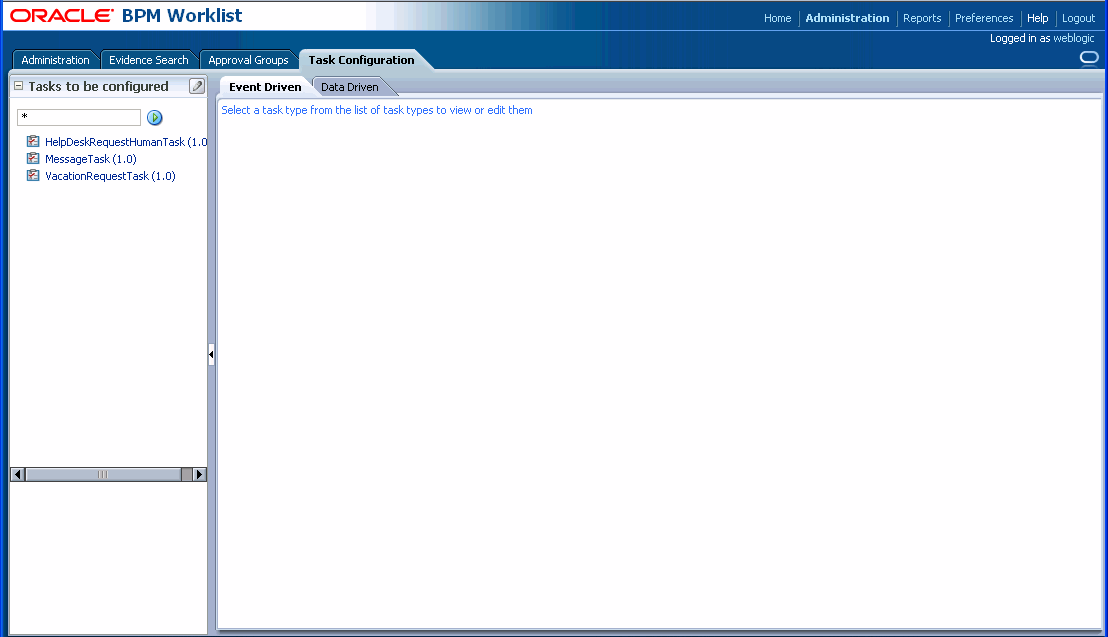Open the Evidence Search tab
This screenshot has width=1108, height=637.
148,59
